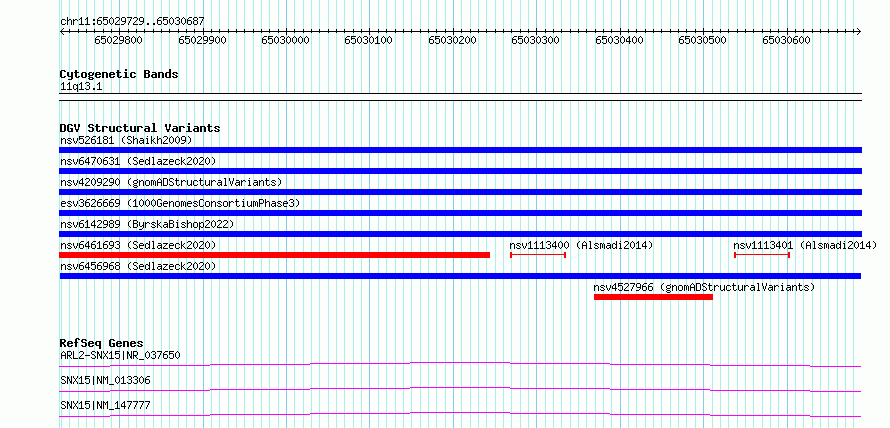Click the magenta line for SNX15|NM_013306
The width and height of the screenshot is (890, 428).
460,389
